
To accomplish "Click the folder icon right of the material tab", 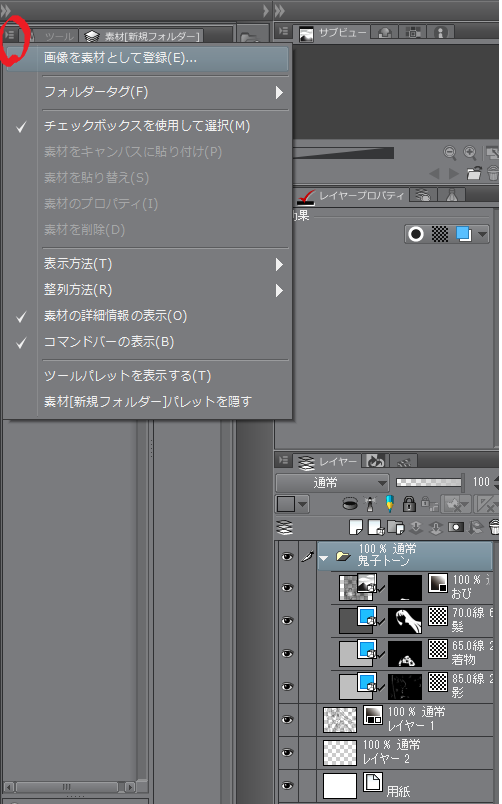I will pyautogui.click(x=251, y=36).
